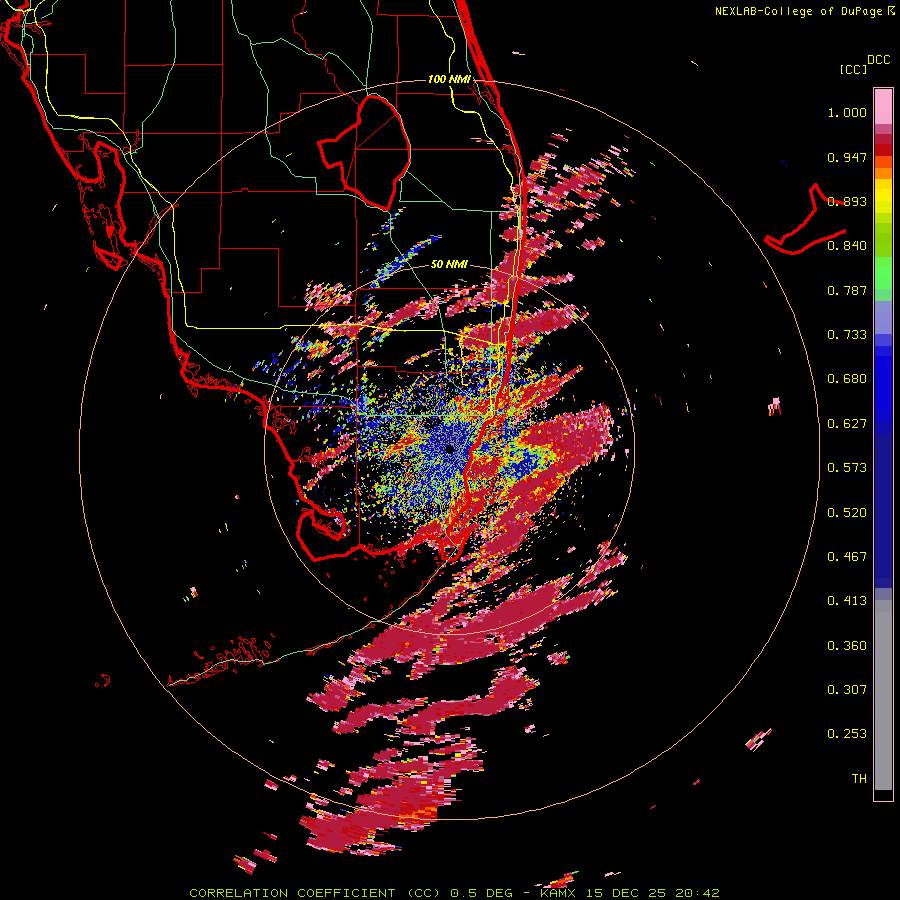Select the 0.520 color scale value

847,513
